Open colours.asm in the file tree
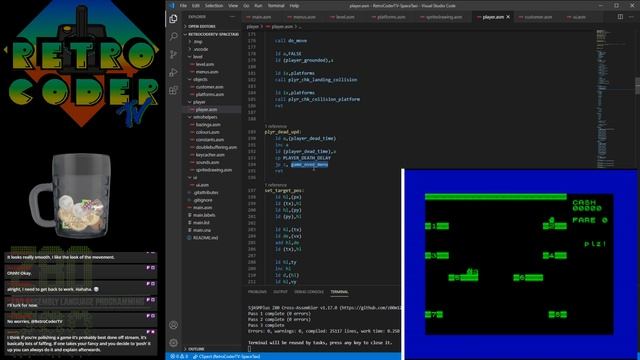The height and width of the screenshot is (360, 640). [x=207, y=132]
